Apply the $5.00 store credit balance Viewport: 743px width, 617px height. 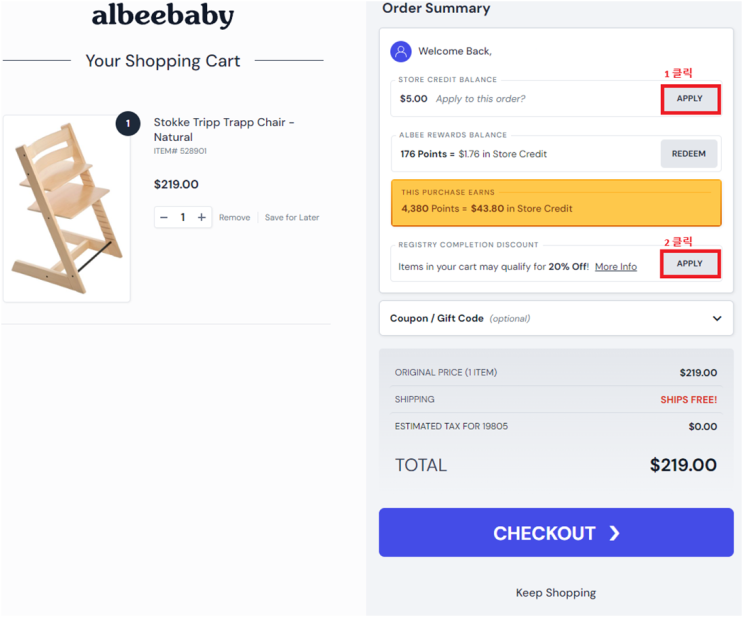click(x=689, y=99)
